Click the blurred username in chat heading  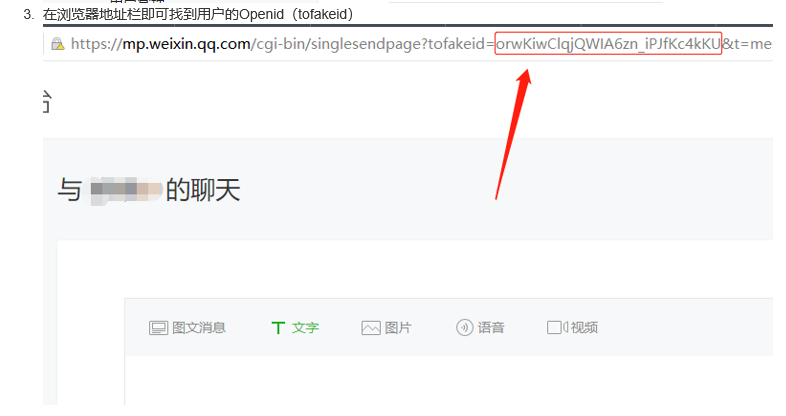point(125,191)
